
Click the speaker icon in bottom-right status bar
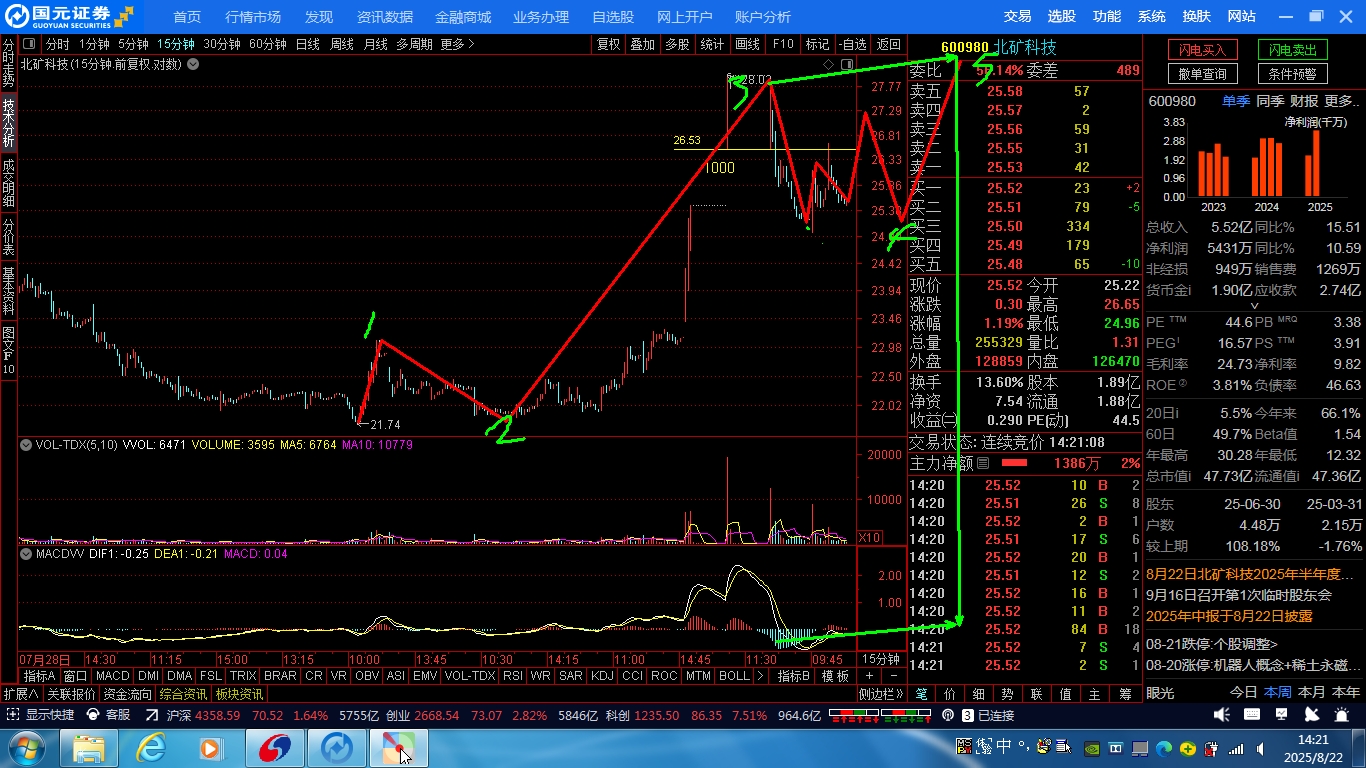tap(1221, 715)
